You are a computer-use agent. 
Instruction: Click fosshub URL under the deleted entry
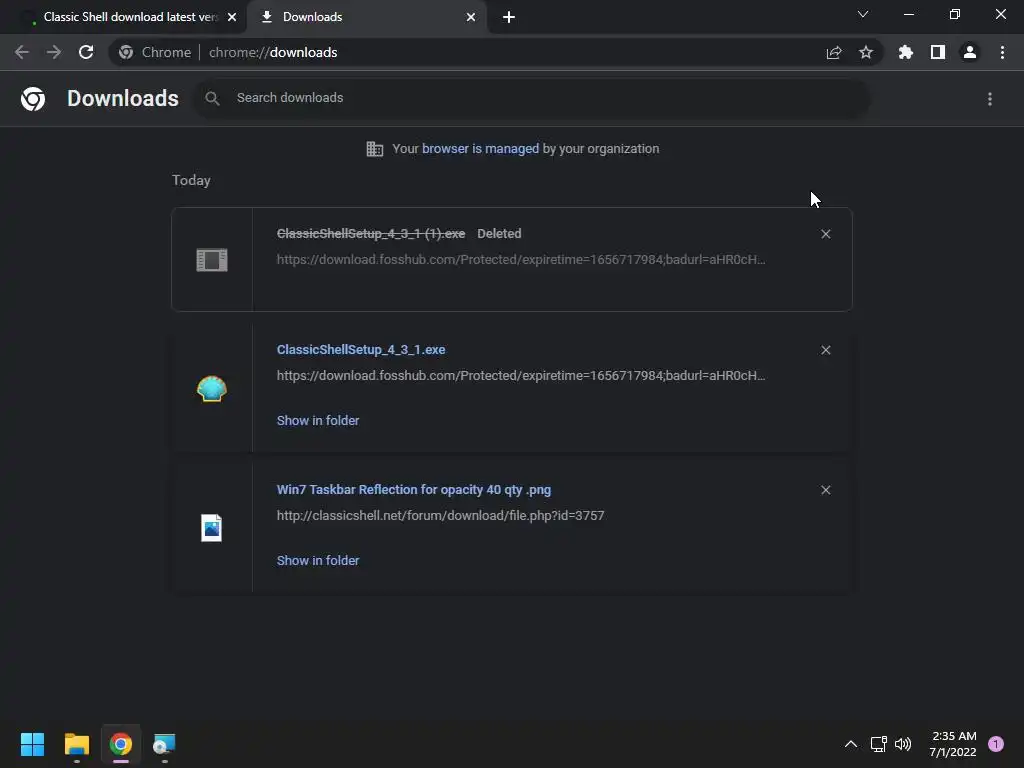pyautogui.click(x=521, y=259)
